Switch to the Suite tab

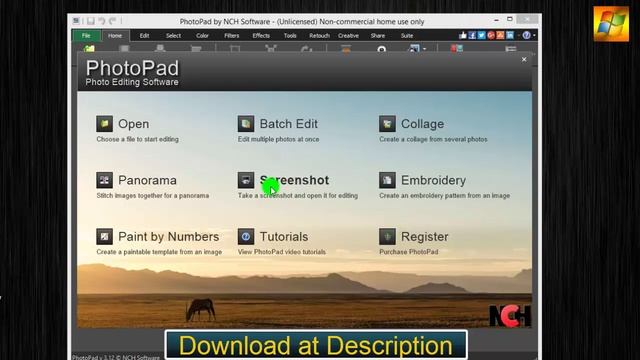click(407, 36)
